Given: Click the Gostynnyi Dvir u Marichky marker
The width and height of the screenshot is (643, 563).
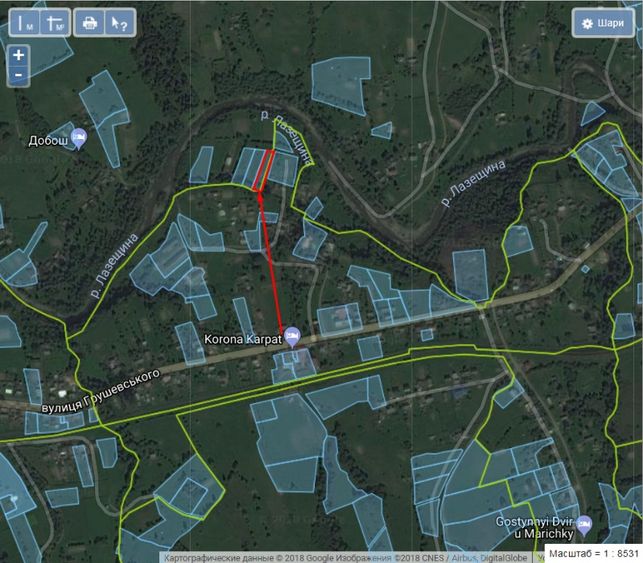Looking at the screenshot, I should (x=584, y=525).
